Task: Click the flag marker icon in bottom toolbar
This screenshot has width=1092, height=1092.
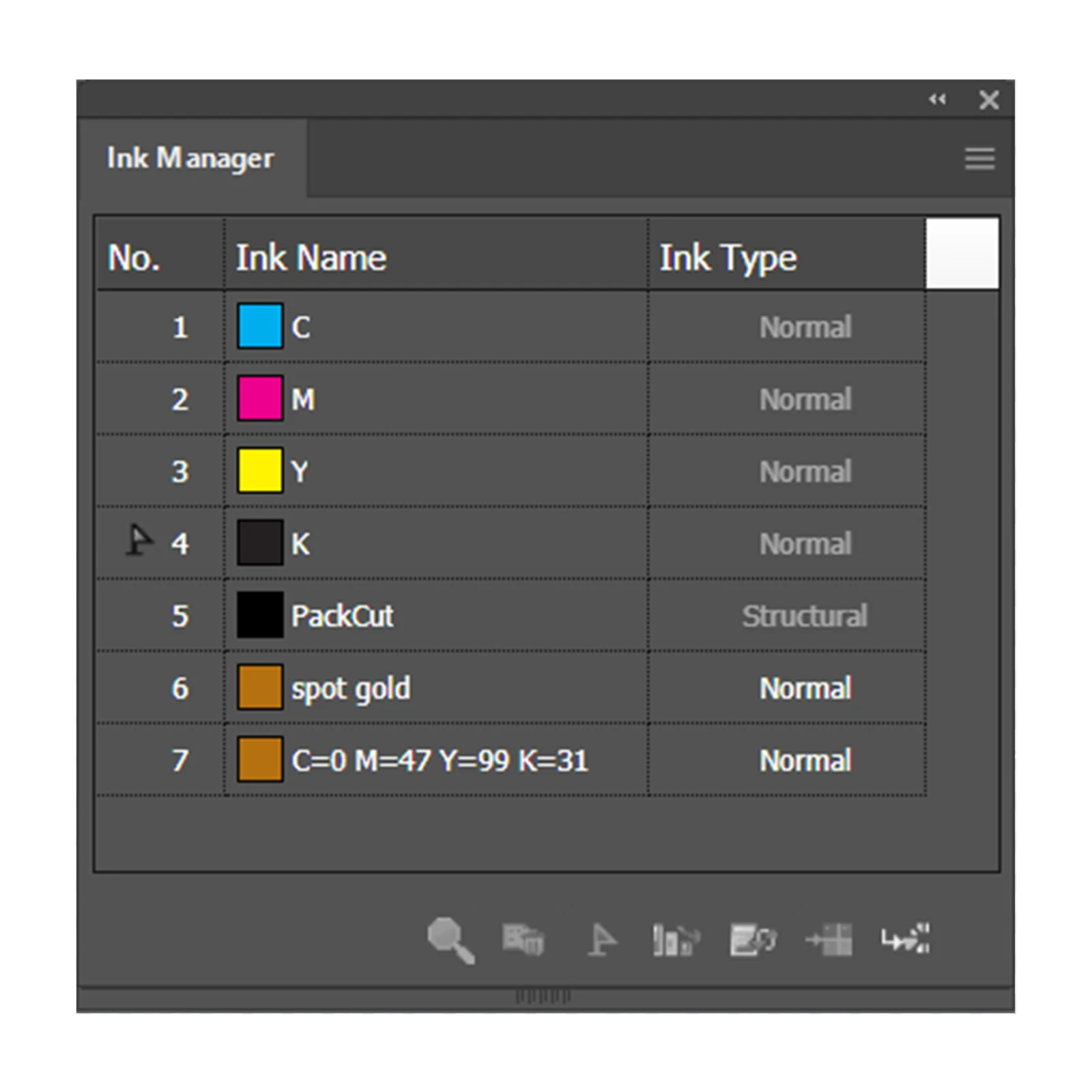Action: click(x=602, y=940)
